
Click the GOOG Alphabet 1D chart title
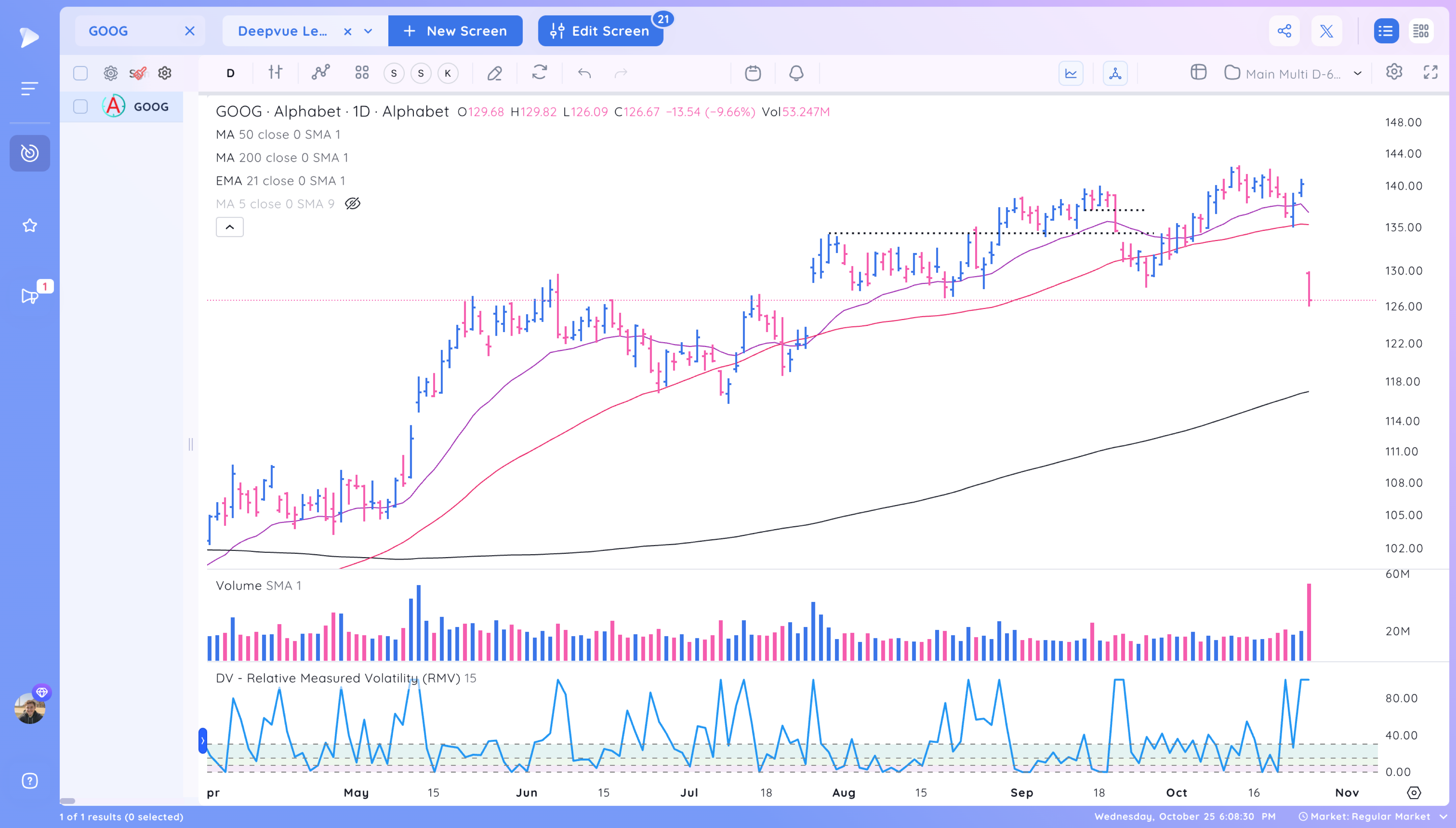(x=332, y=111)
